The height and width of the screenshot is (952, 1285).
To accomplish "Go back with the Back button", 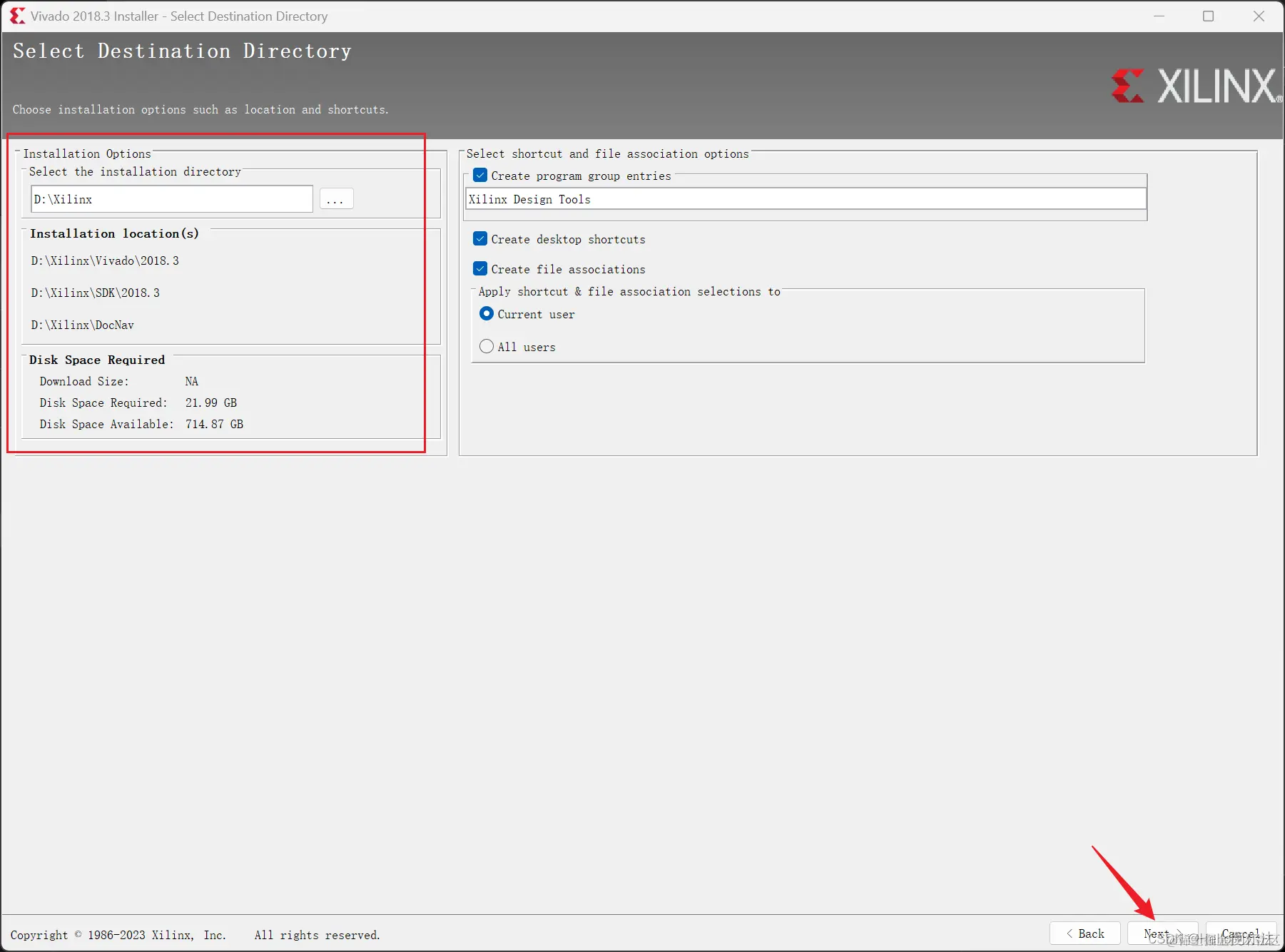I will (x=1085, y=933).
